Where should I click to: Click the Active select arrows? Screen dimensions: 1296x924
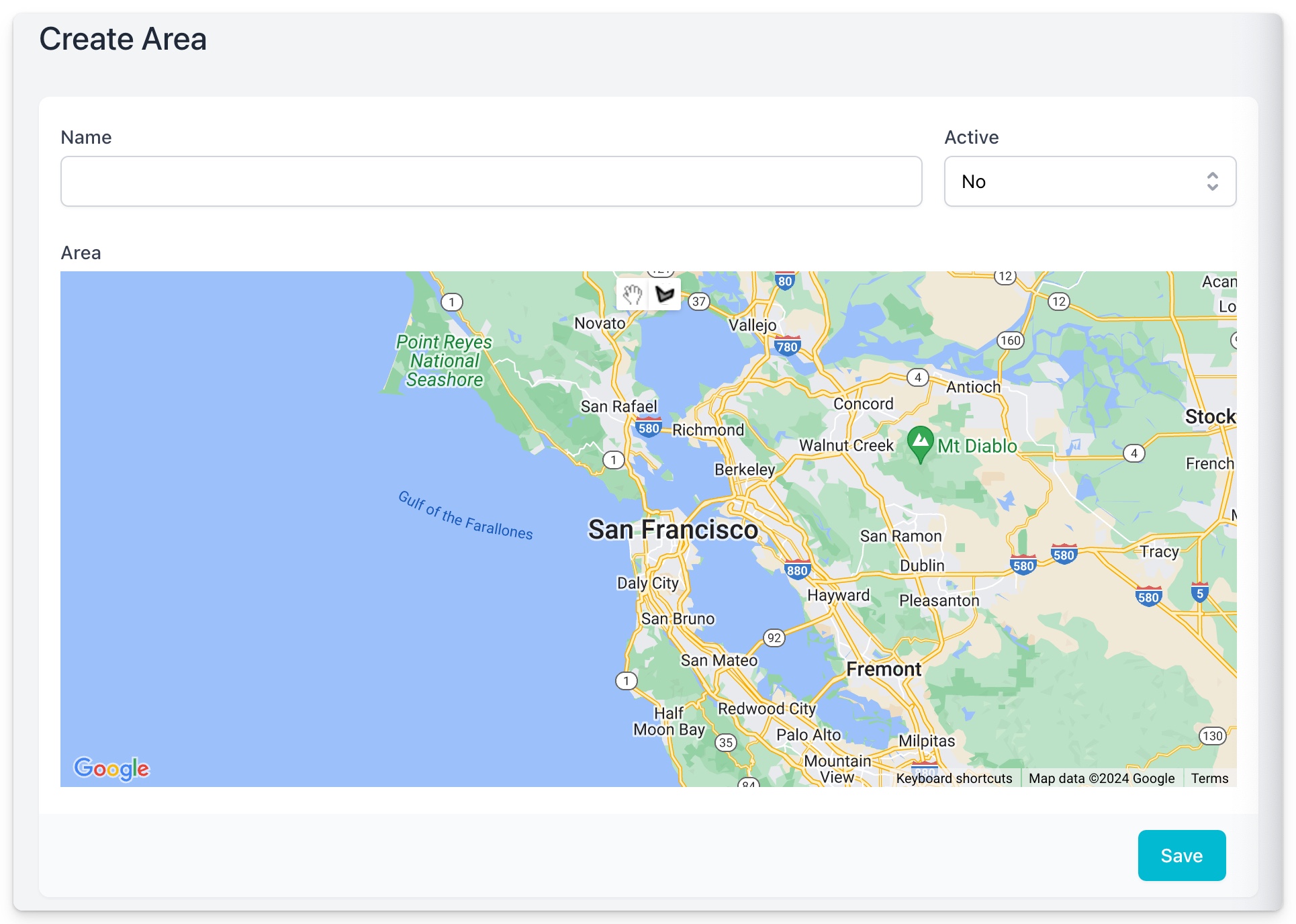point(1212,181)
